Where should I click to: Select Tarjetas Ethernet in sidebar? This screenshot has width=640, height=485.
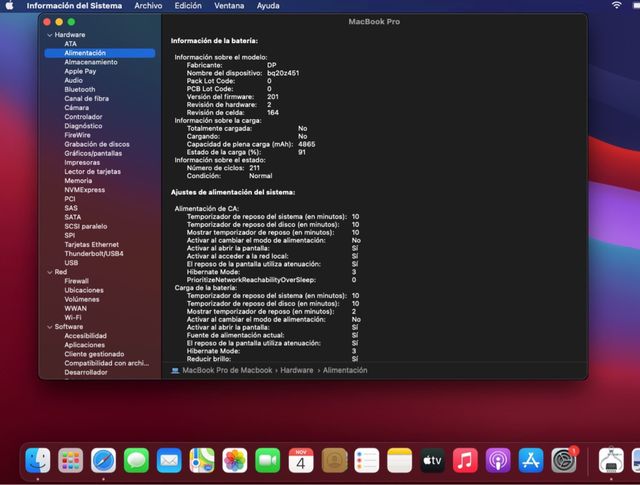click(91, 245)
